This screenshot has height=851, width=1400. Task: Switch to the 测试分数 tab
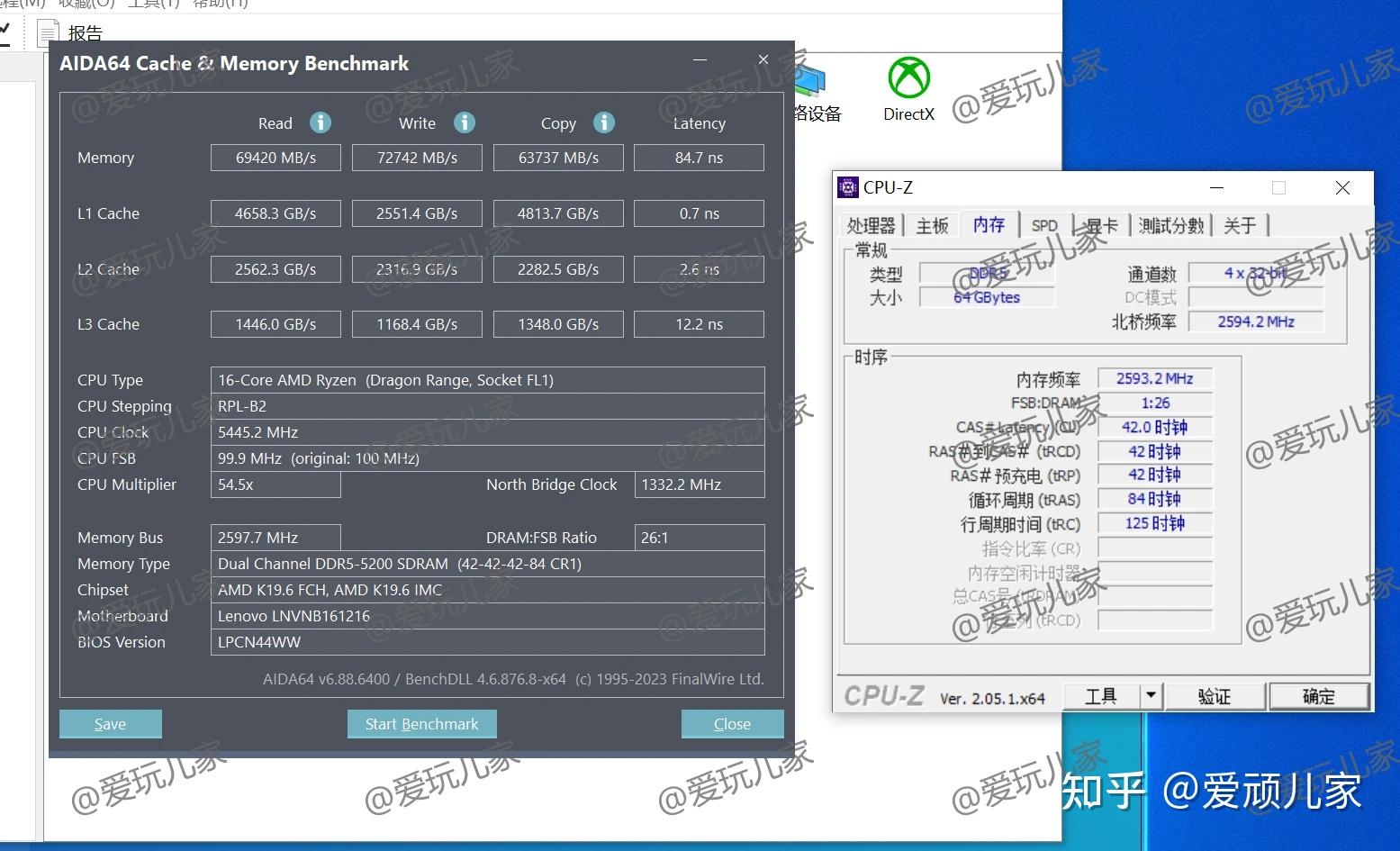[1170, 225]
